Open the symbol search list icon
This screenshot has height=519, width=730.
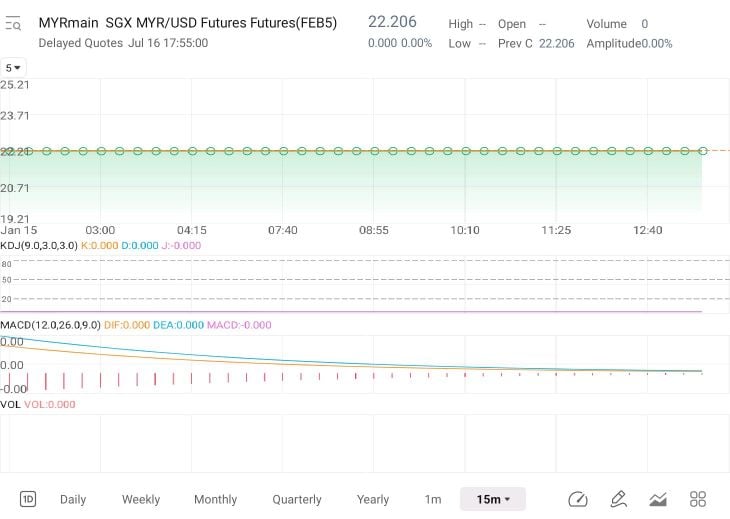point(13,23)
